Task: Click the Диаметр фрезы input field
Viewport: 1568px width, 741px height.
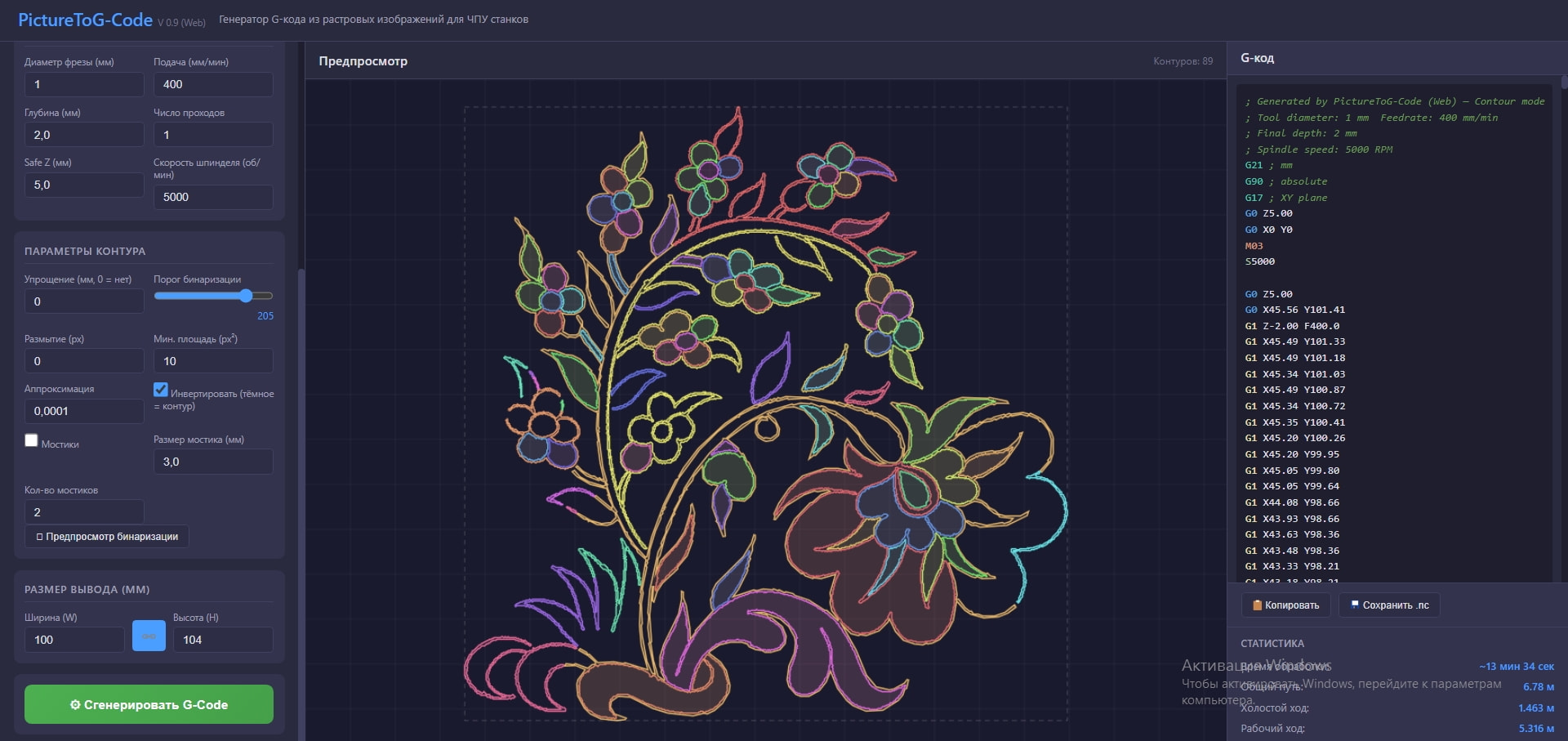Action: (84, 84)
